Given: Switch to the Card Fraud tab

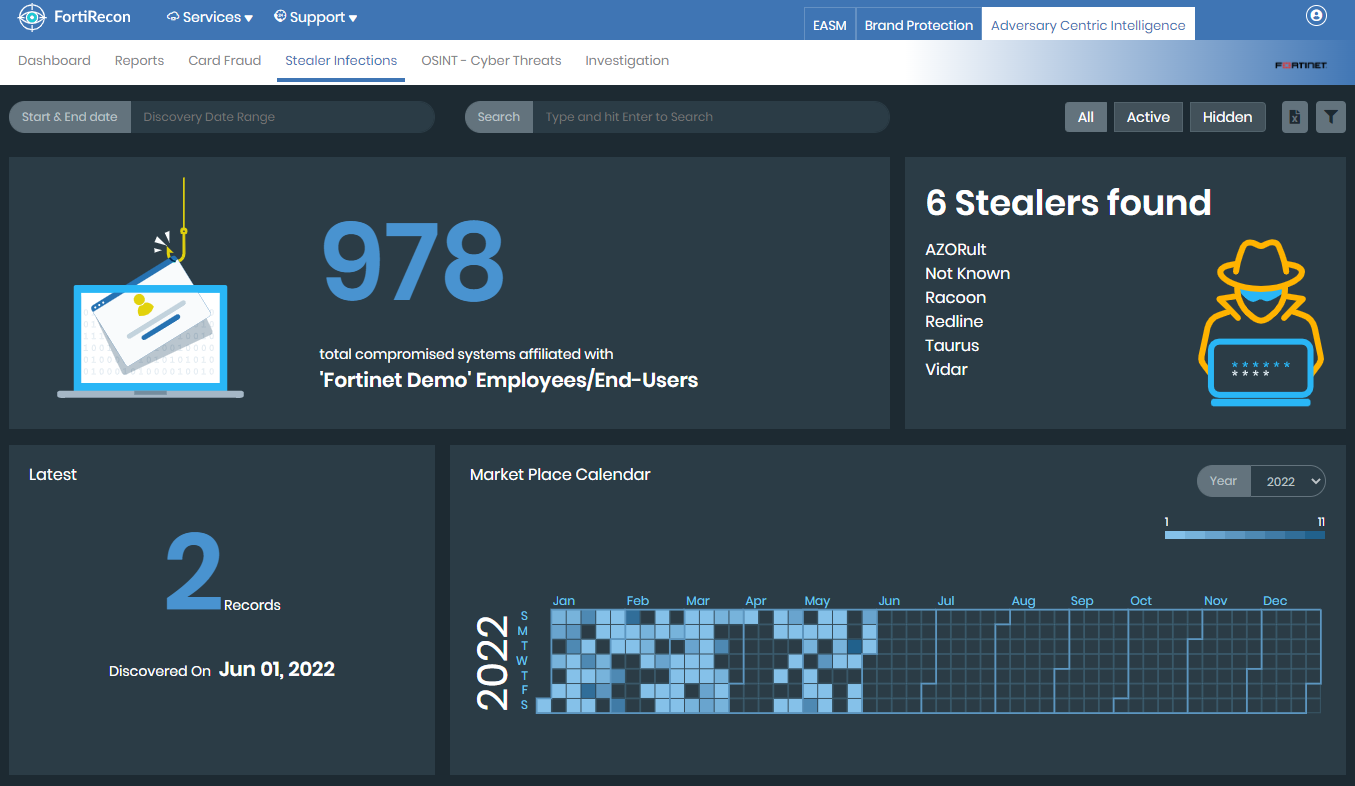Looking at the screenshot, I should pyautogui.click(x=224, y=61).
